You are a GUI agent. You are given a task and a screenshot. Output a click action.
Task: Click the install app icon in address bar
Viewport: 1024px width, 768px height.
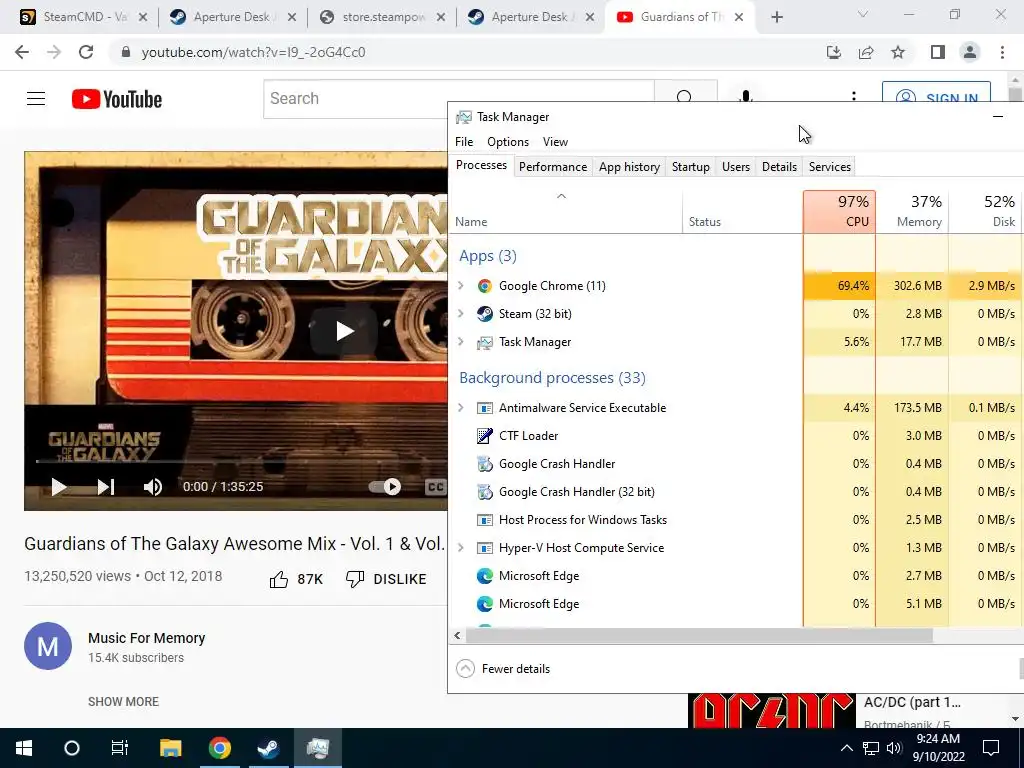[834, 52]
